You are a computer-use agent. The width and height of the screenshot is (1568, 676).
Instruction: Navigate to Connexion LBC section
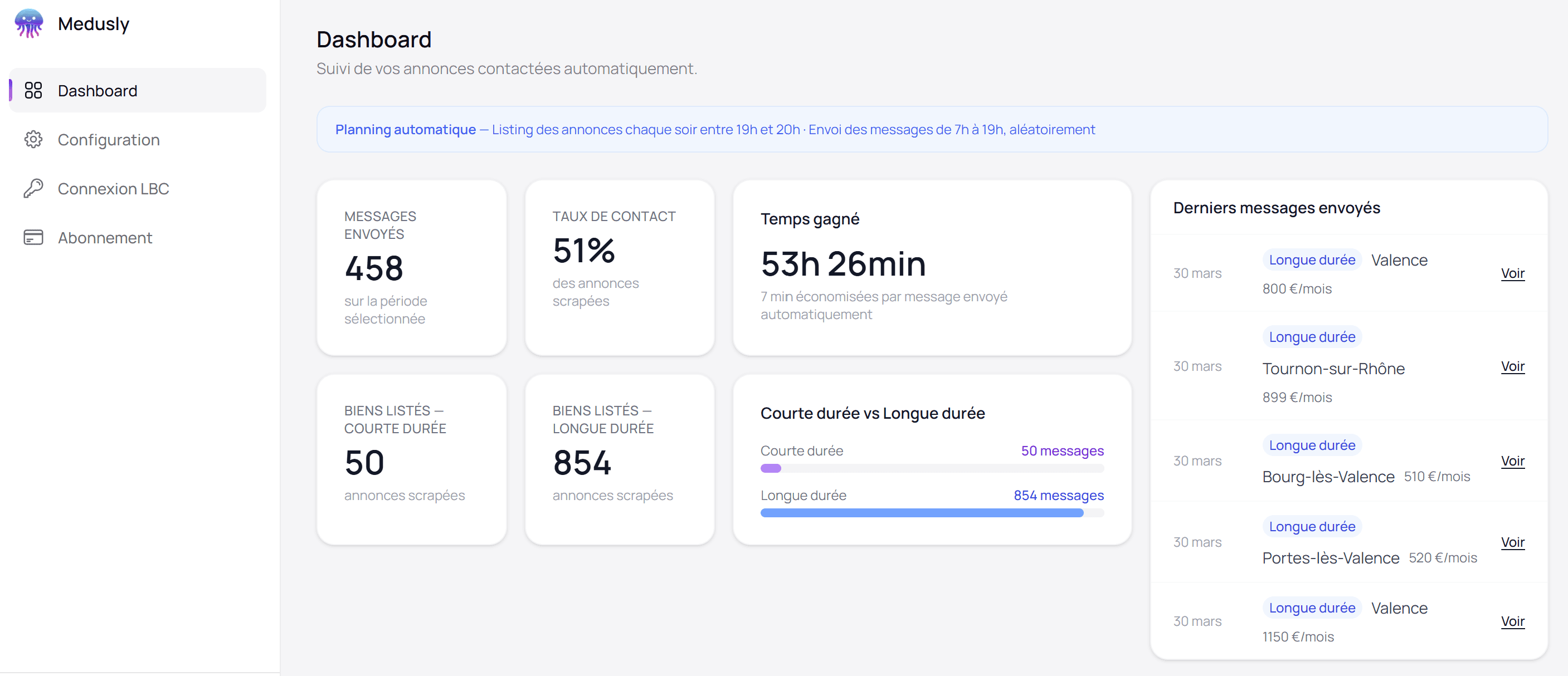tap(113, 188)
